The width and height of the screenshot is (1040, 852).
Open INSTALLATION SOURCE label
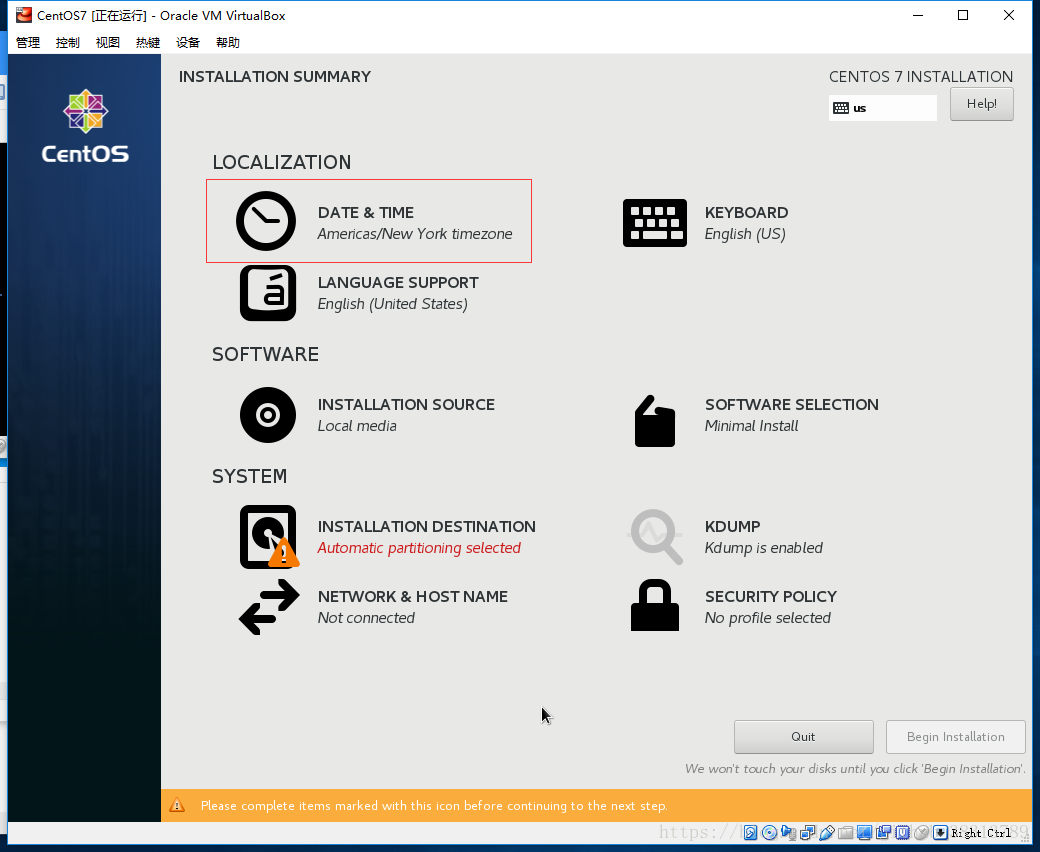(x=406, y=404)
